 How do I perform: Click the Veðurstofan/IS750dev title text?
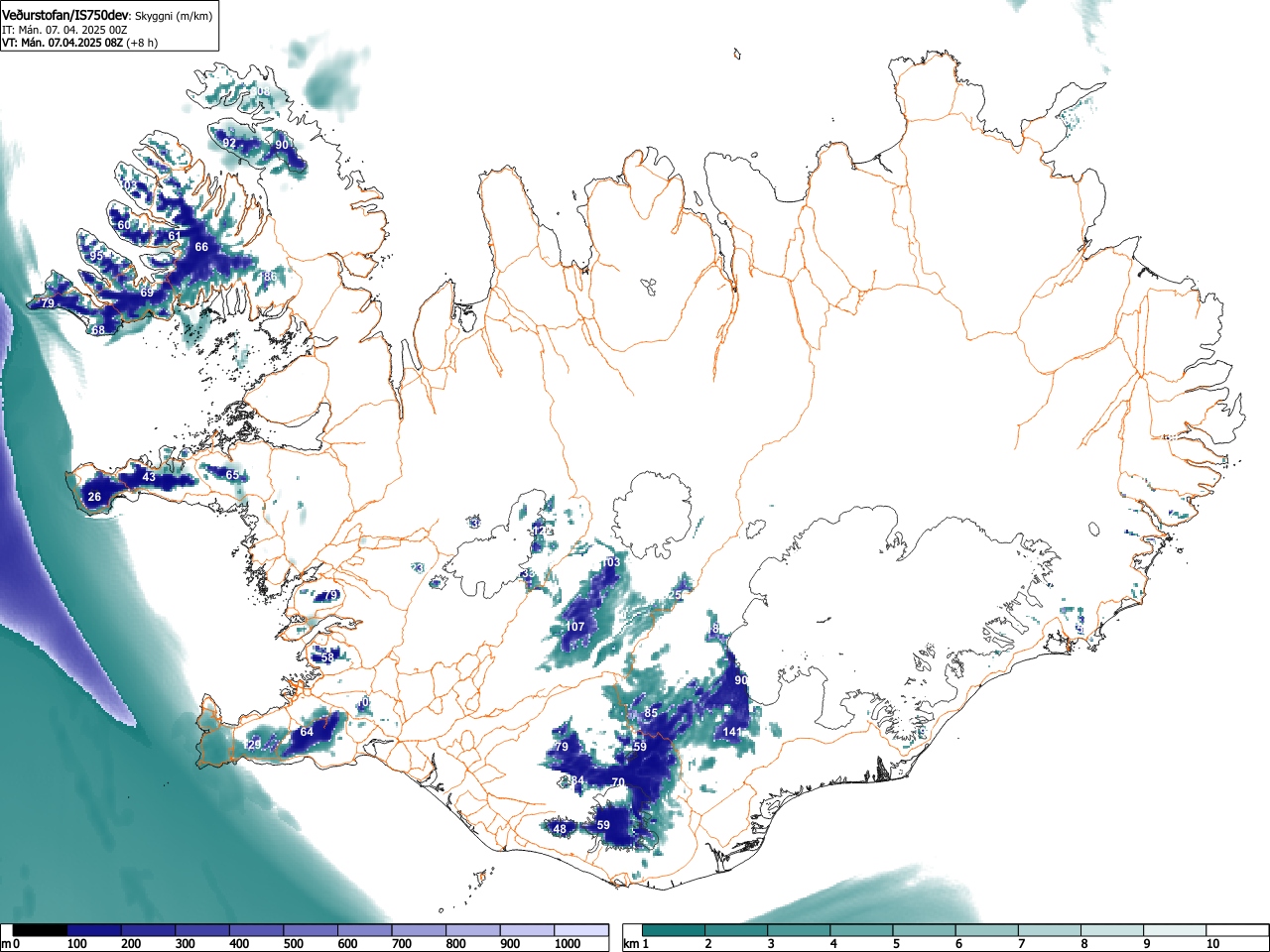tap(66, 15)
